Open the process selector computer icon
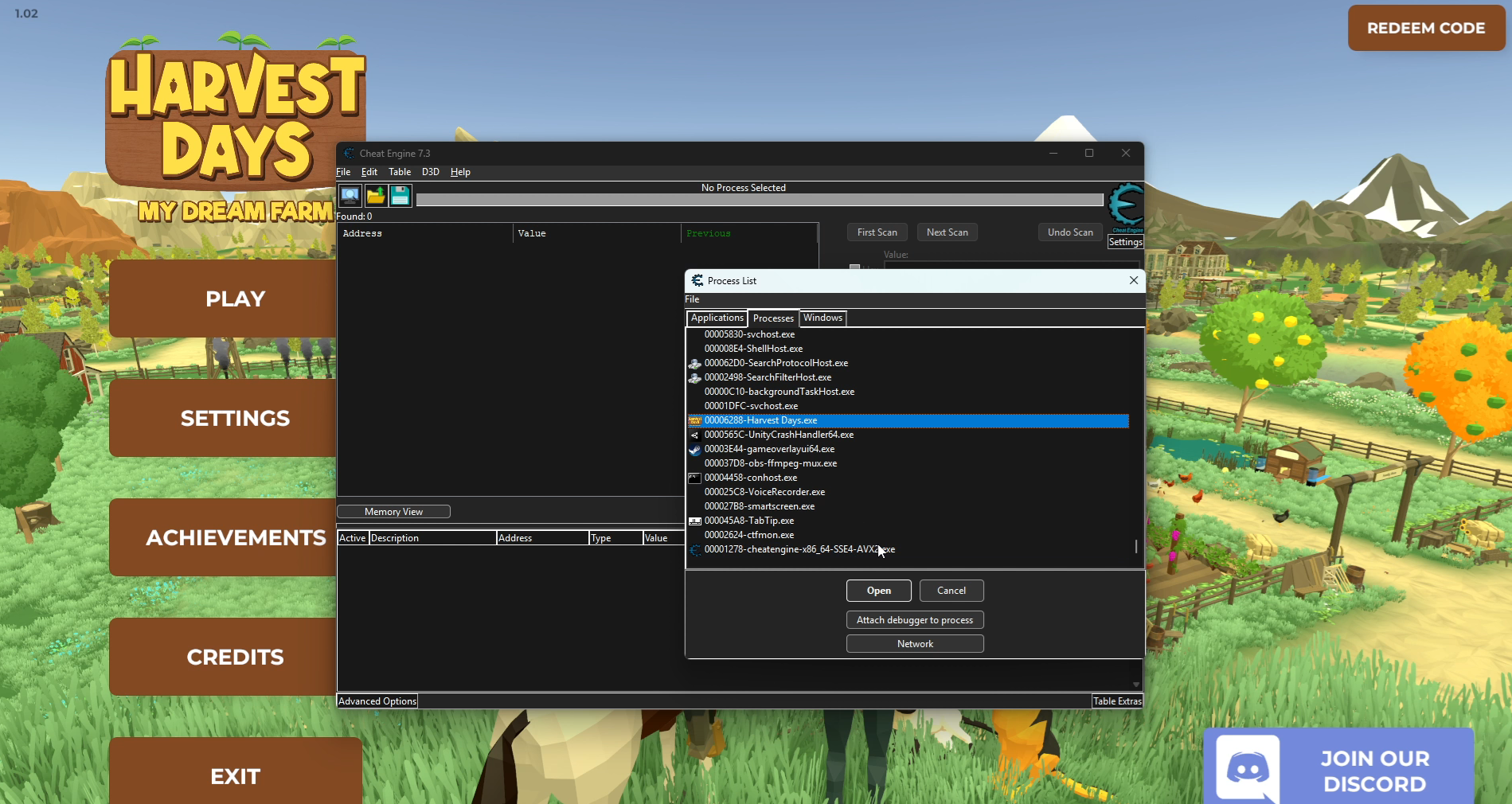 [350, 195]
